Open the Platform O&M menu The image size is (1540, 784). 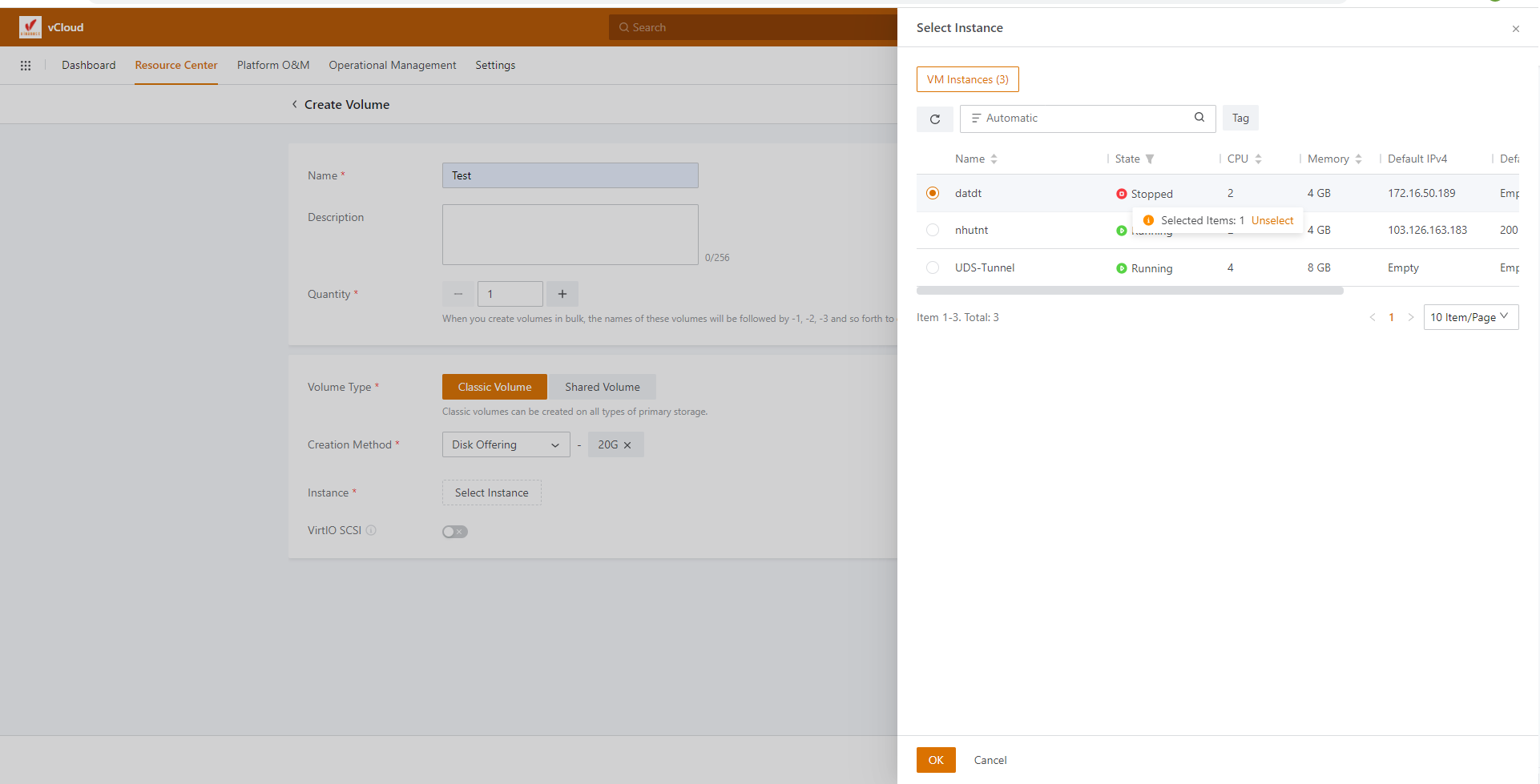click(273, 66)
